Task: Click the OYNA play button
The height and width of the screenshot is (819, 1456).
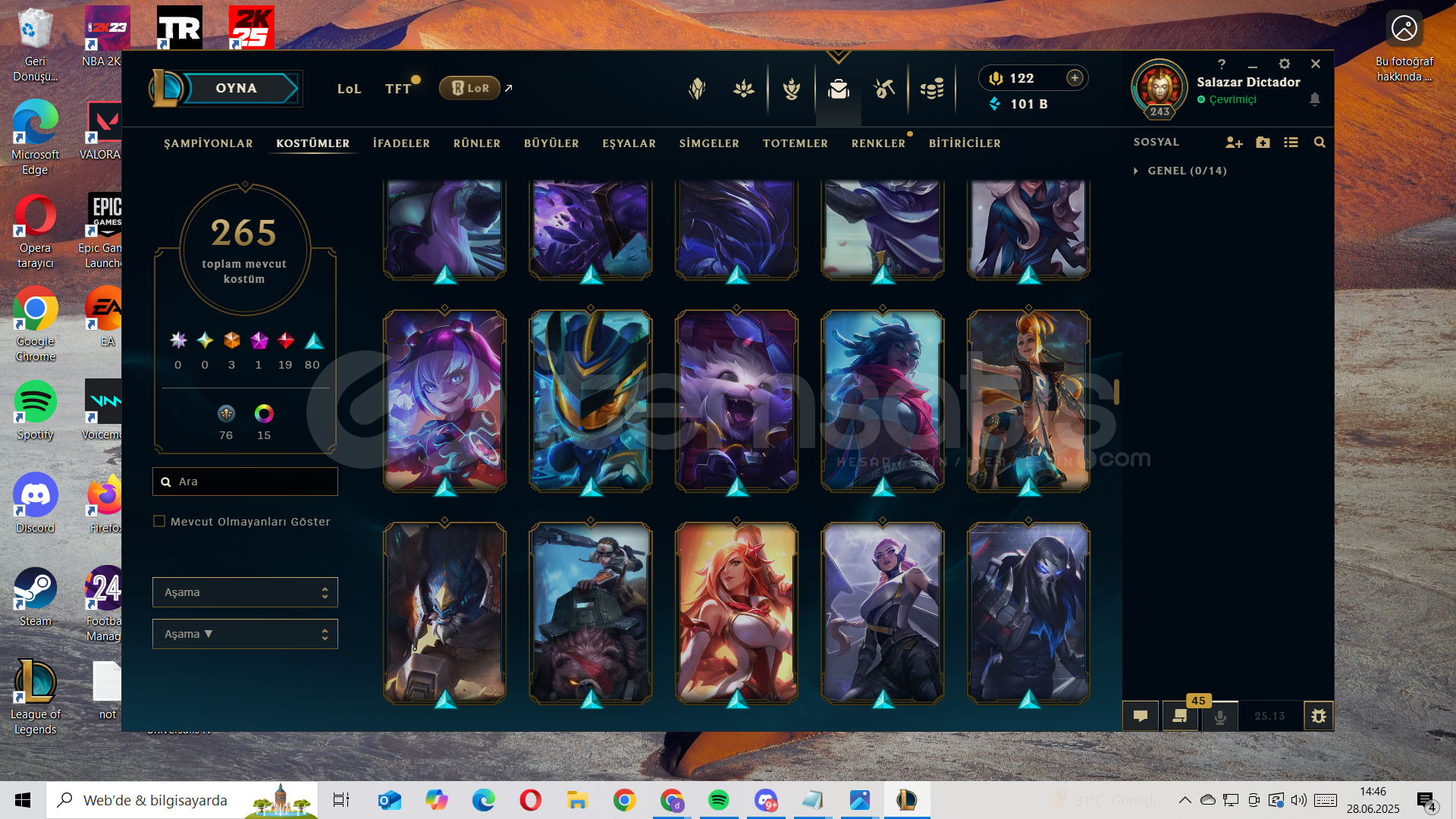Action: pyautogui.click(x=237, y=88)
